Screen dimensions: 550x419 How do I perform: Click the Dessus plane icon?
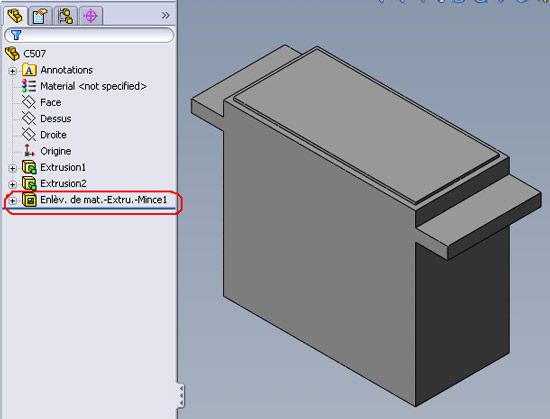tap(29, 119)
